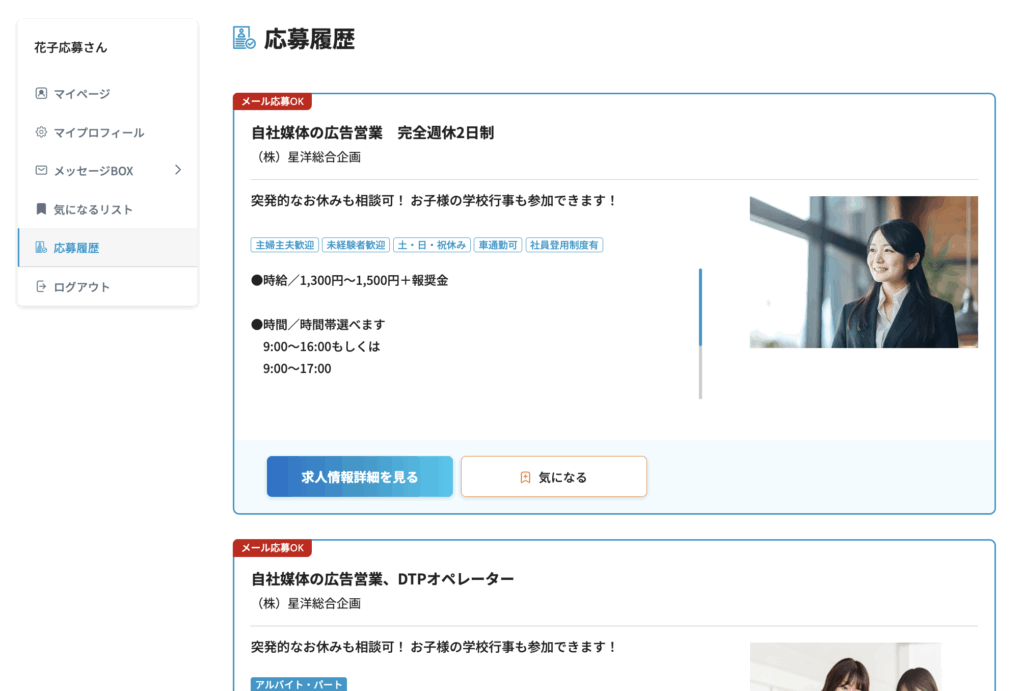
Task: Expand the メッセージBOX chevron arrow
Action: tap(178, 170)
